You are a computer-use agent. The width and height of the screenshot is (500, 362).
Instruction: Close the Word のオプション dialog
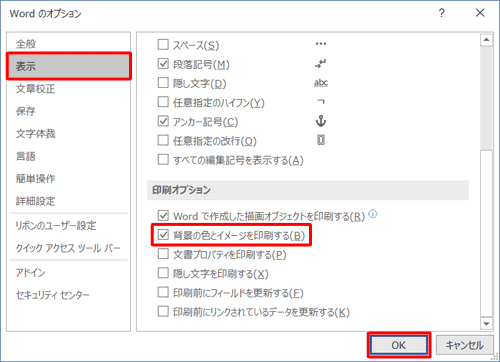pyautogui.click(x=480, y=13)
